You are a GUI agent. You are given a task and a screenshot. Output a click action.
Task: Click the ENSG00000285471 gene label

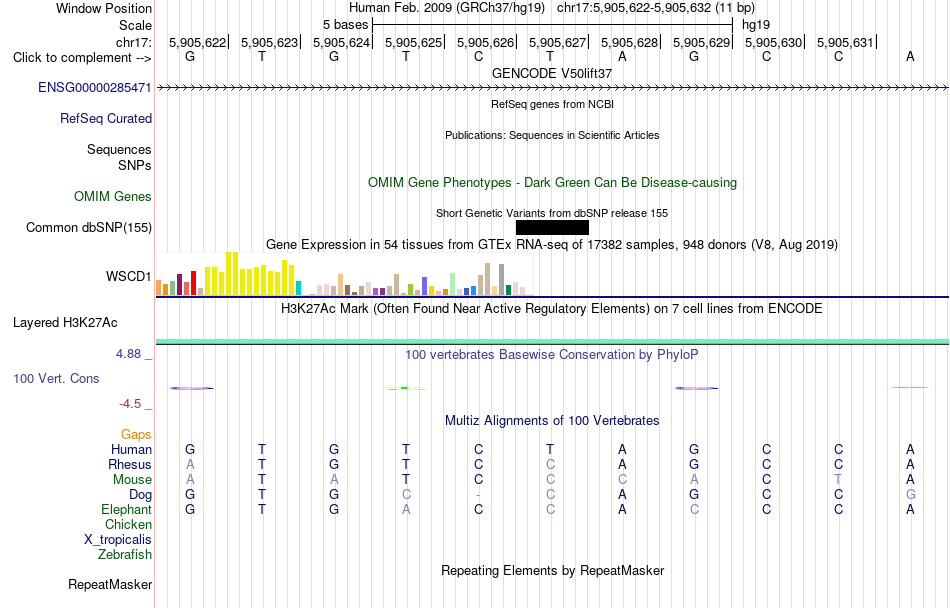click(95, 87)
